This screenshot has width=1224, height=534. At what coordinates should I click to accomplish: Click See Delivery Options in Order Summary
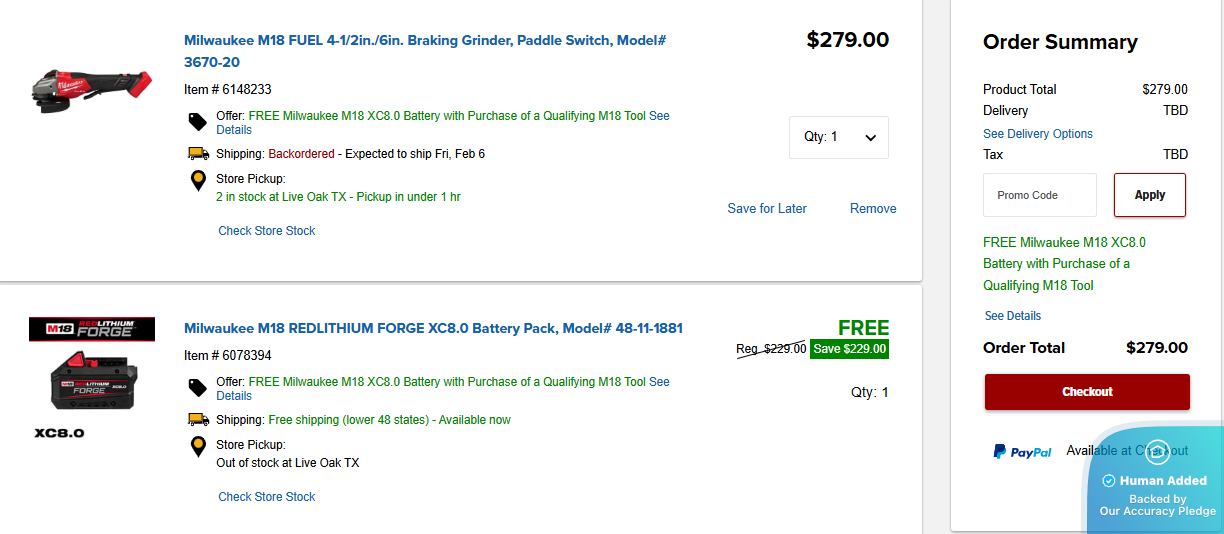1038,134
